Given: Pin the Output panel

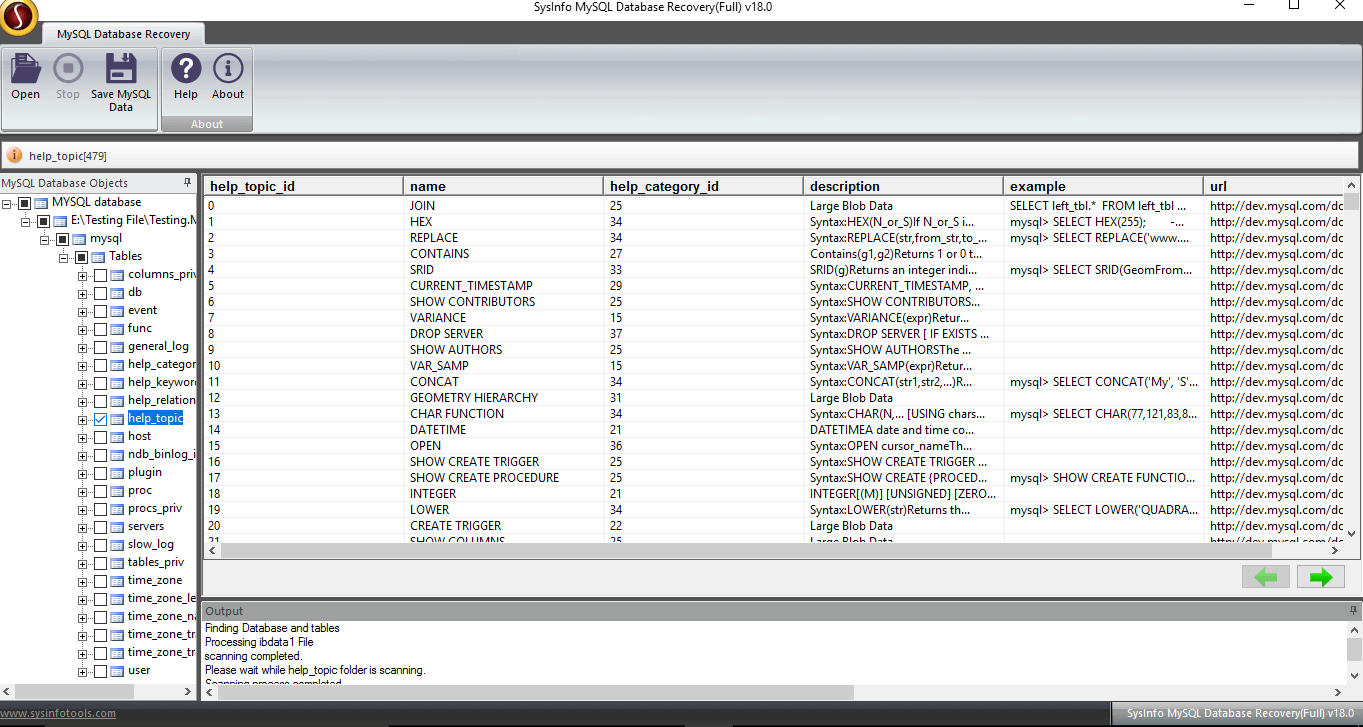Looking at the screenshot, I should (1352, 610).
